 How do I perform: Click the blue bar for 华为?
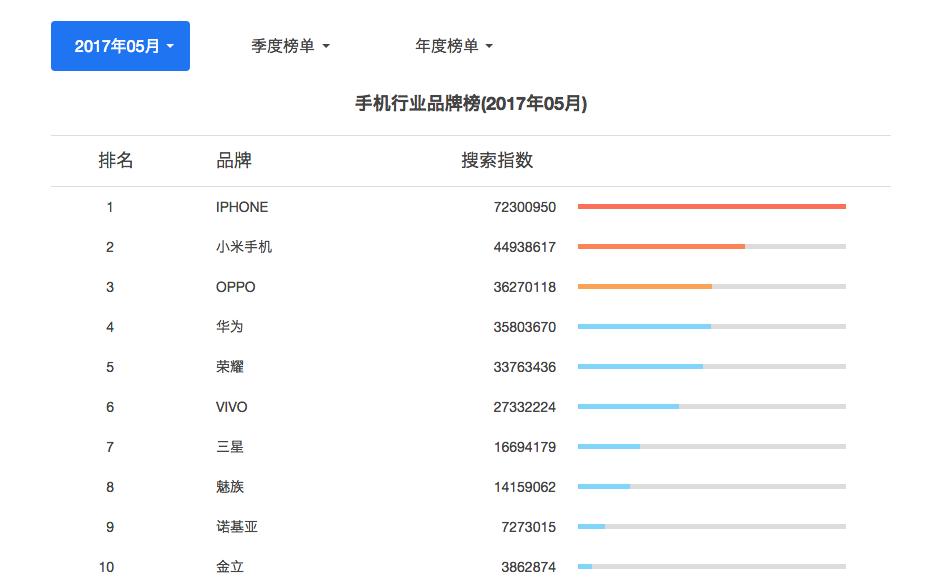coord(645,325)
